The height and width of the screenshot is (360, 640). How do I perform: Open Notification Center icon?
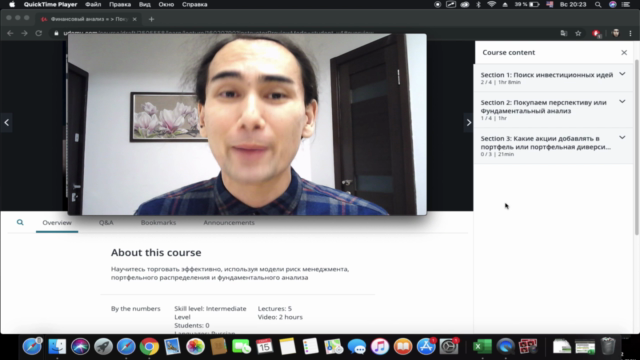click(x=626, y=4)
